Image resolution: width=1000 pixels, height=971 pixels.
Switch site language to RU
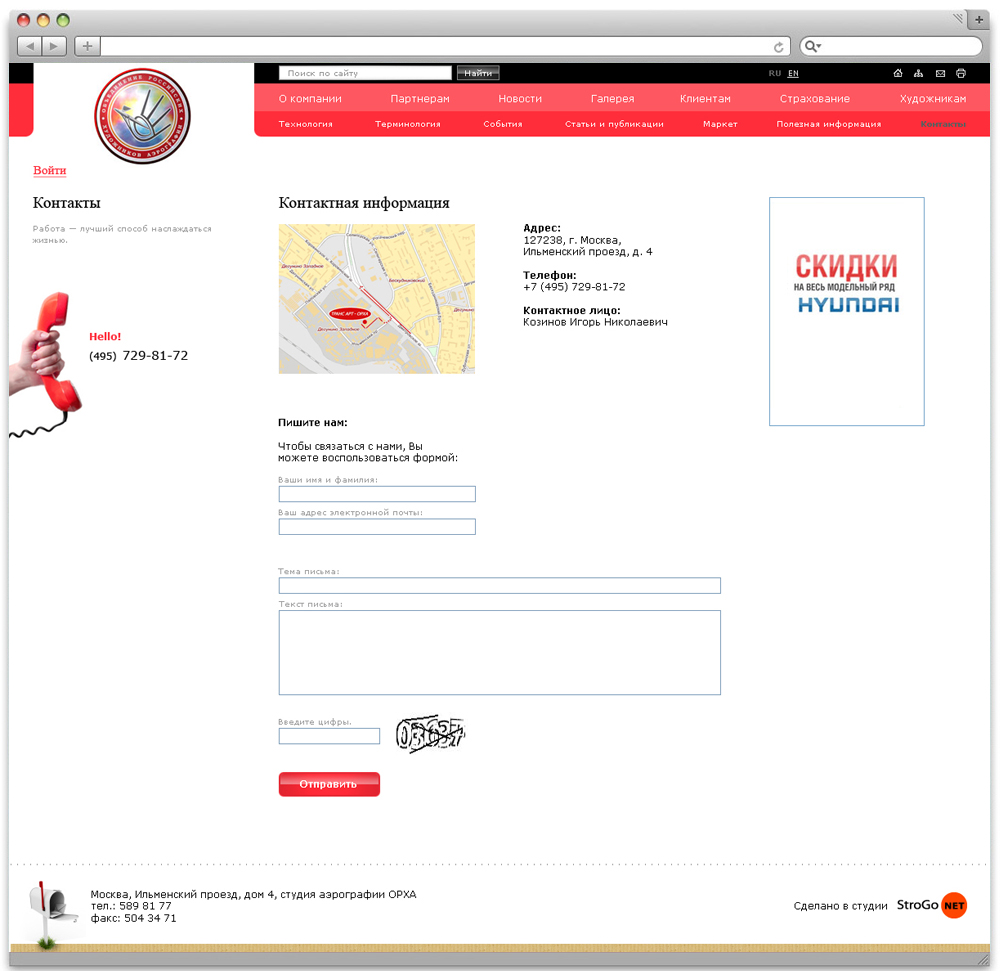775,73
